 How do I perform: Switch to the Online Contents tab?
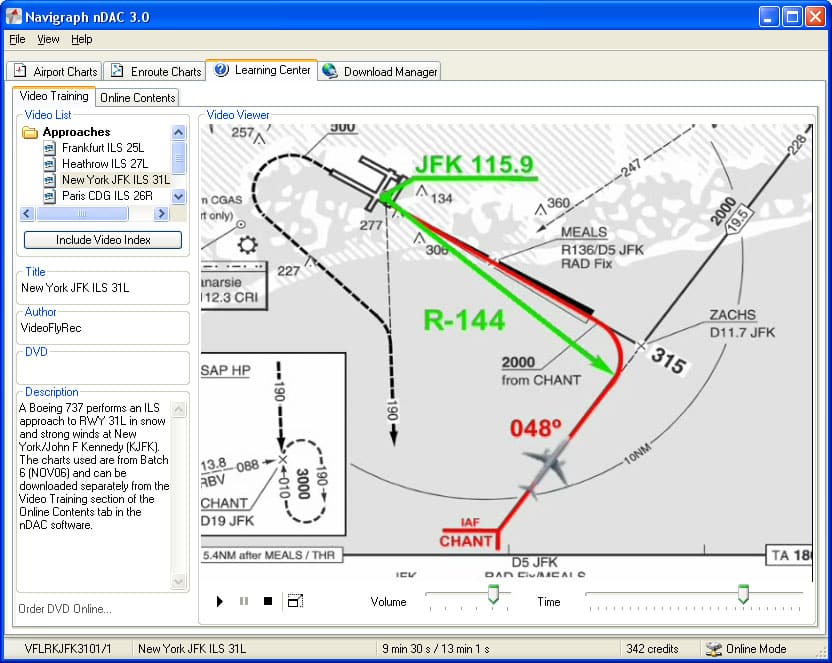click(137, 97)
